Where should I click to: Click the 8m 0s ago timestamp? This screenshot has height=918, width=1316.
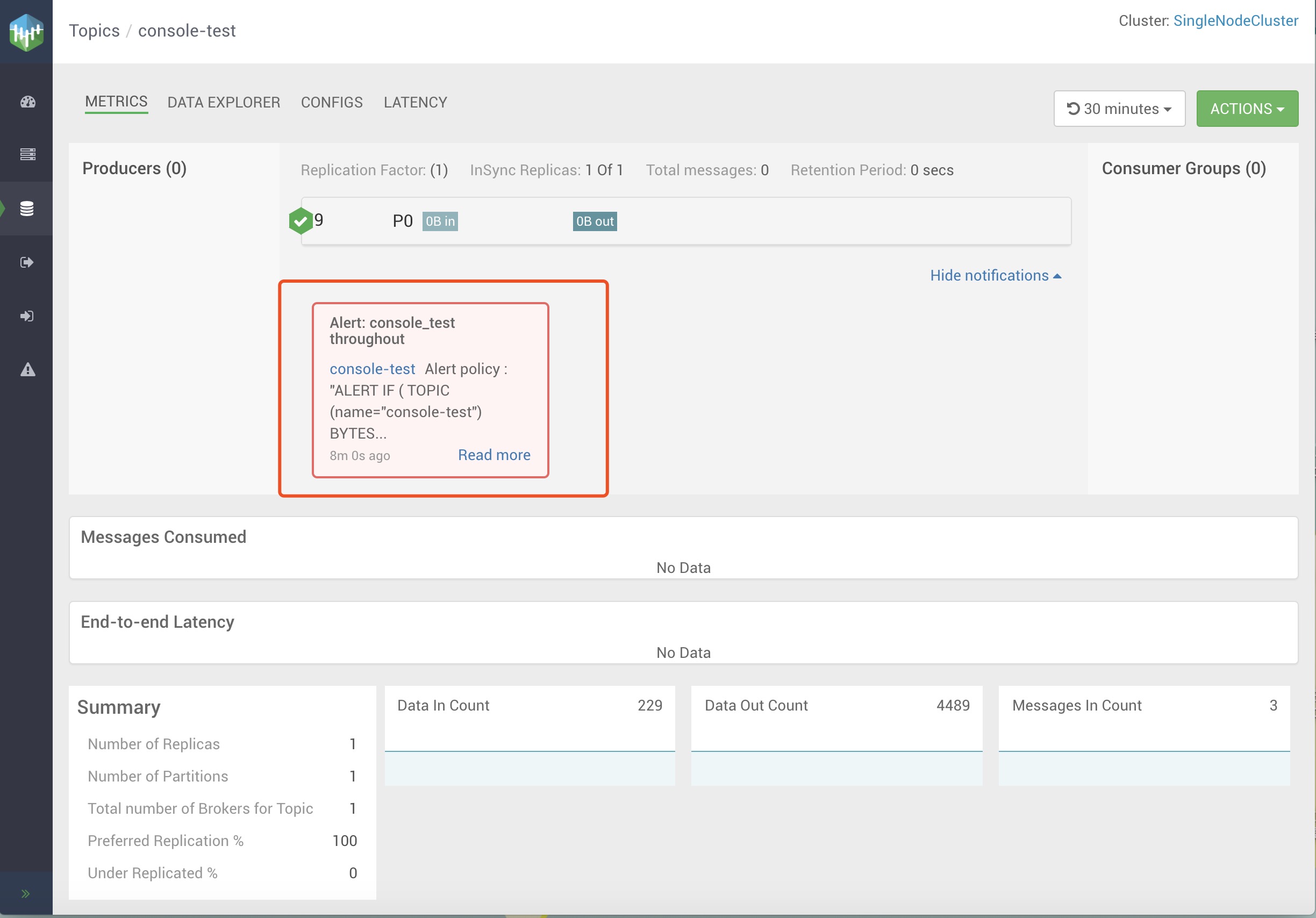pos(360,456)
